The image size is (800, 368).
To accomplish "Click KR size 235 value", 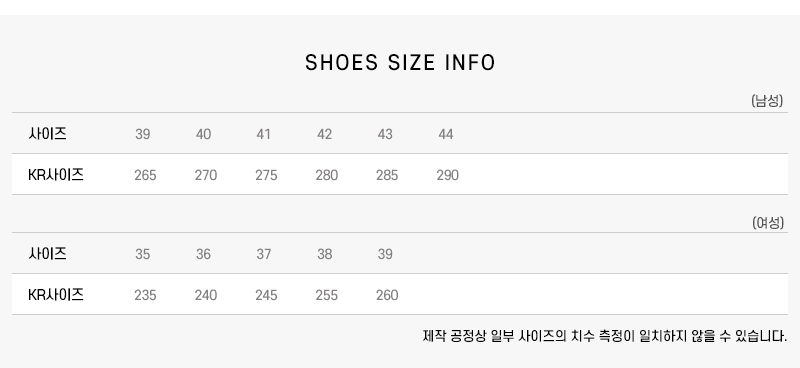I will [145, 296].
